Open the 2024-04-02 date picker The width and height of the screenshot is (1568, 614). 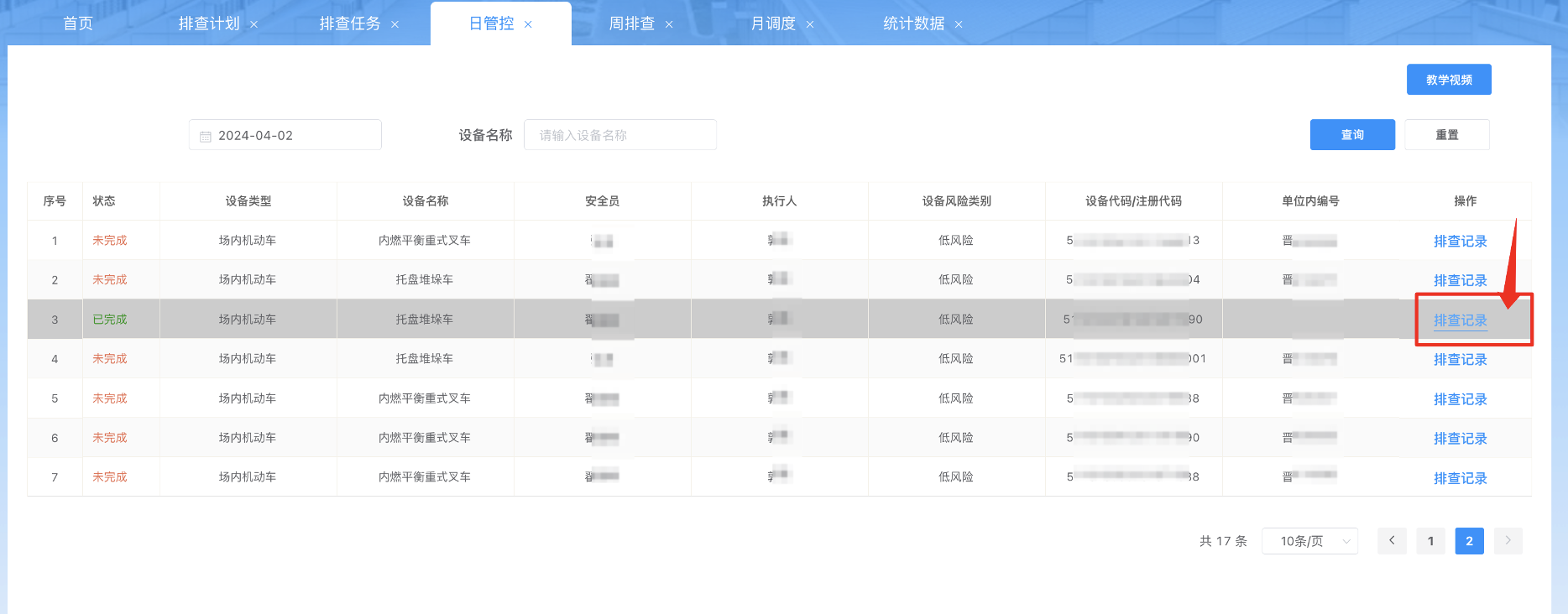point(285,135)
